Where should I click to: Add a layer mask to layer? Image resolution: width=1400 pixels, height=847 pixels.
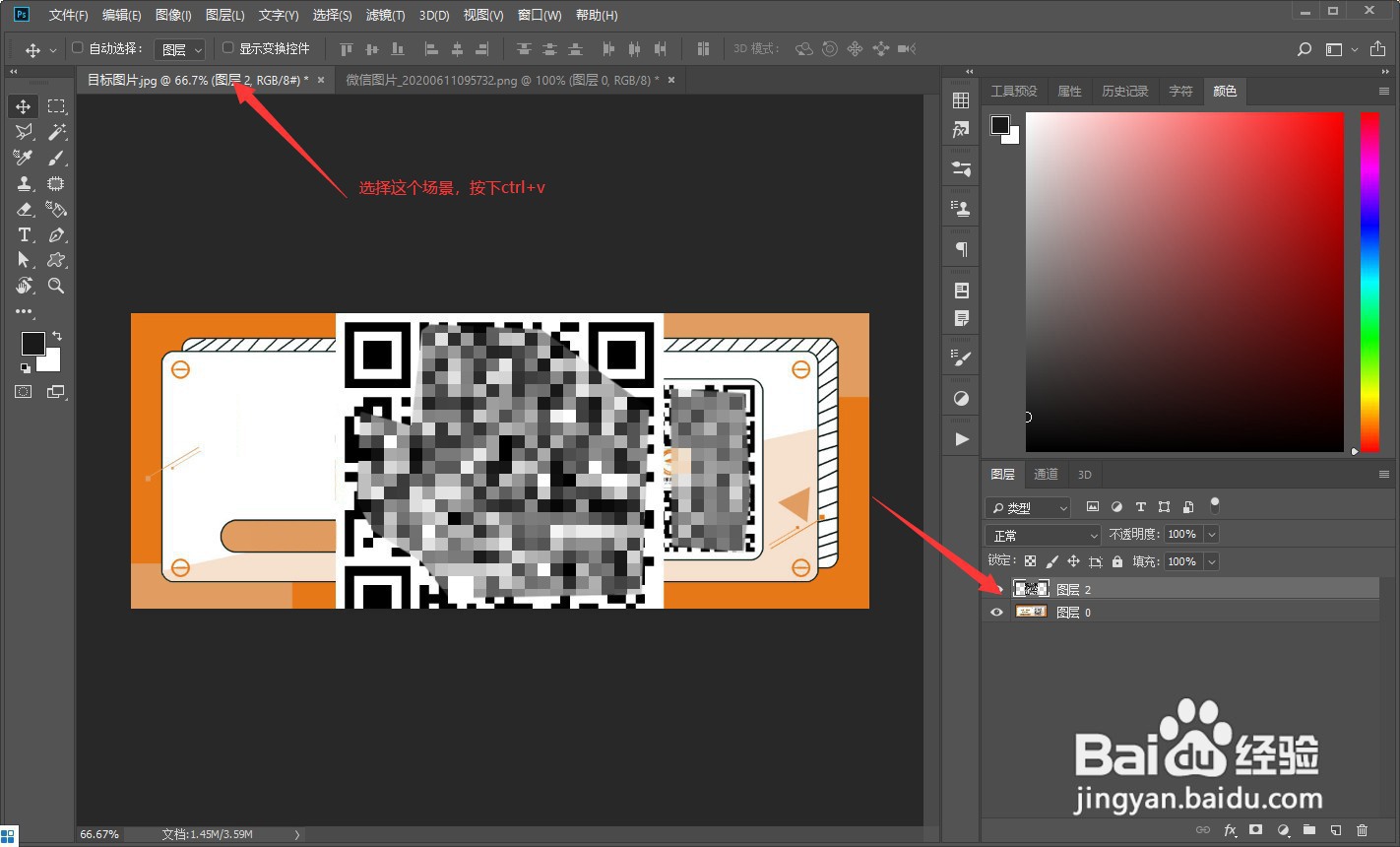1256,830
